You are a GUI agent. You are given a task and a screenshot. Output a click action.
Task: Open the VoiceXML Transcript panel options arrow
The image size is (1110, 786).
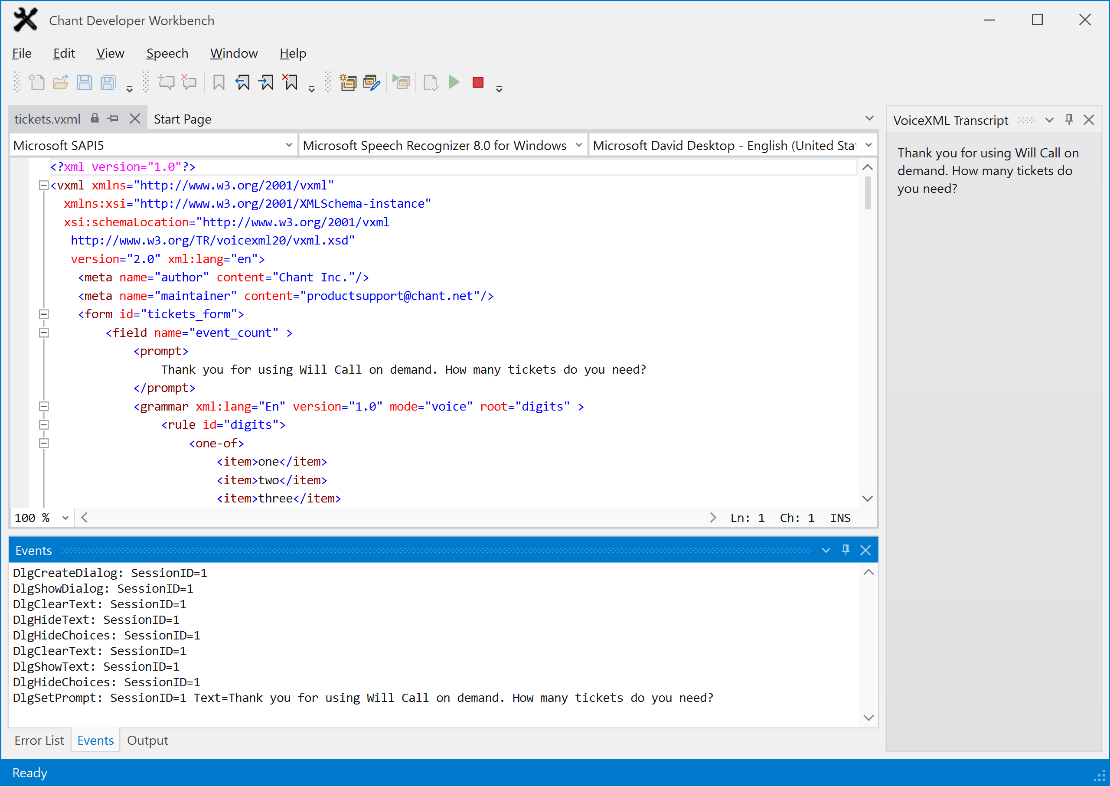coord(1049,120)
